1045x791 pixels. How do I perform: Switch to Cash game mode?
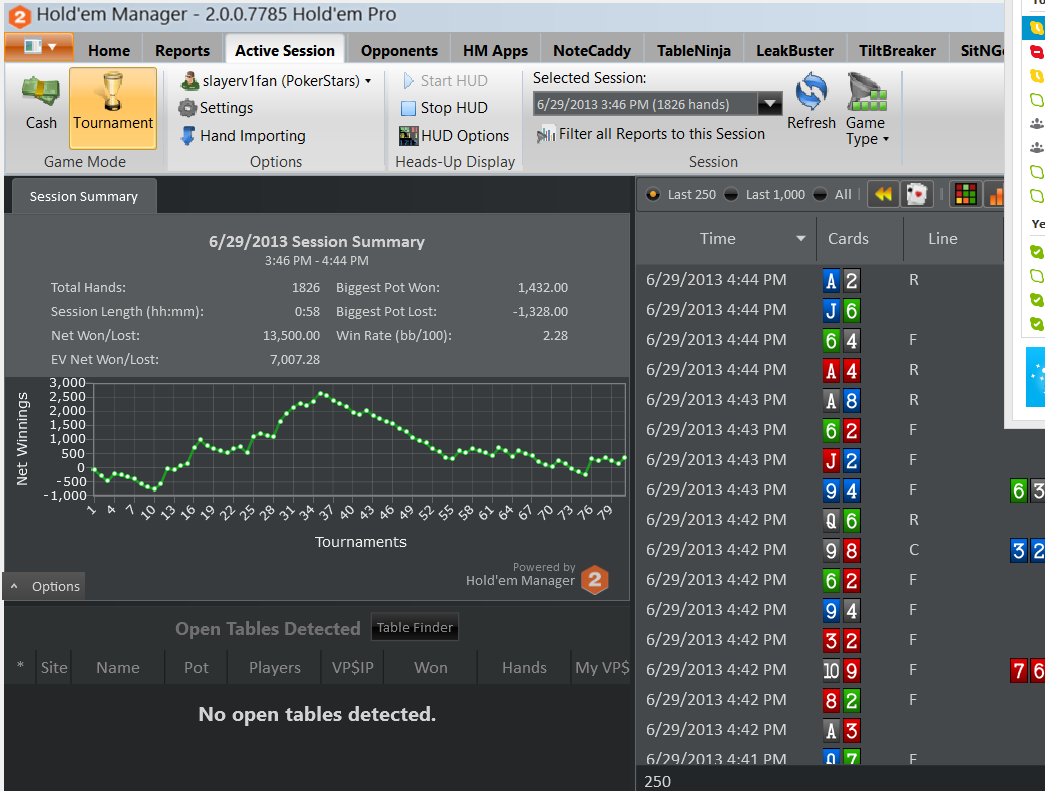[x=41, y=103]
